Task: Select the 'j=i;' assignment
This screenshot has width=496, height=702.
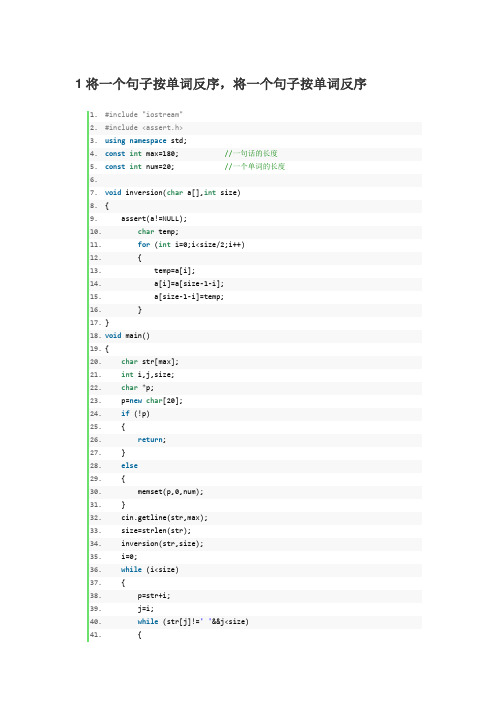Action: coord(146,608)
